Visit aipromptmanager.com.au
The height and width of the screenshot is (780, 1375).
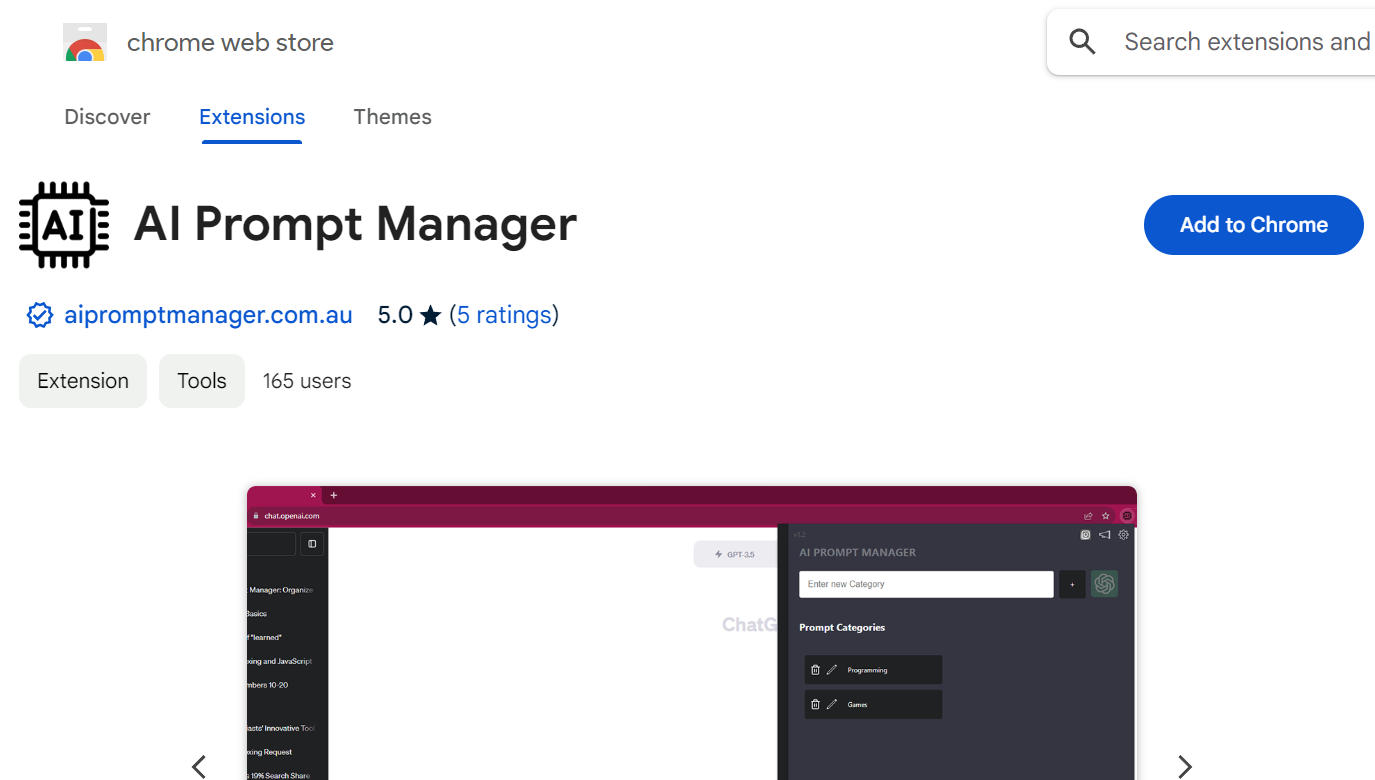click(x=208, y=314)
